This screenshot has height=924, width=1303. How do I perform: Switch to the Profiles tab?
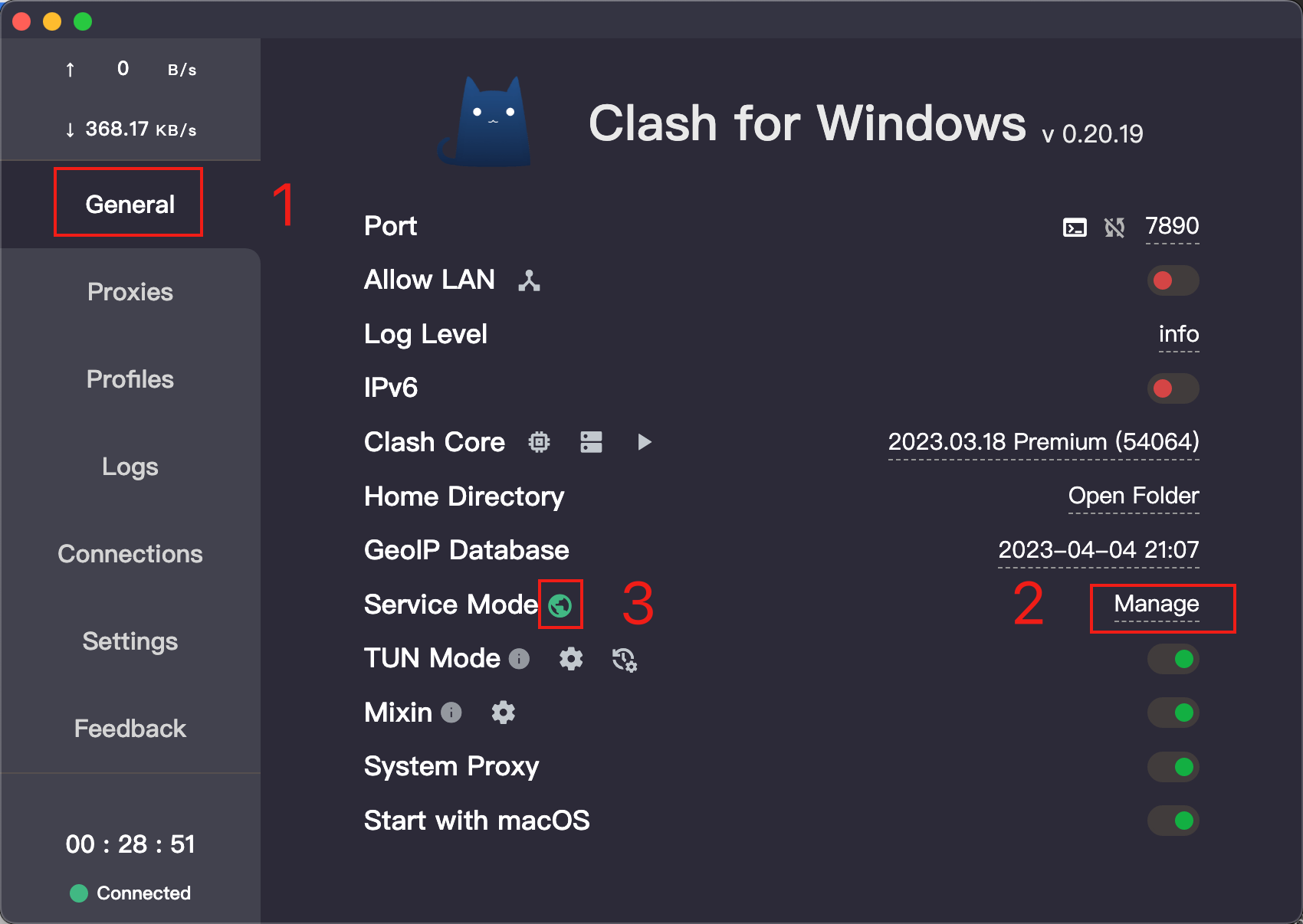point(130,379)
